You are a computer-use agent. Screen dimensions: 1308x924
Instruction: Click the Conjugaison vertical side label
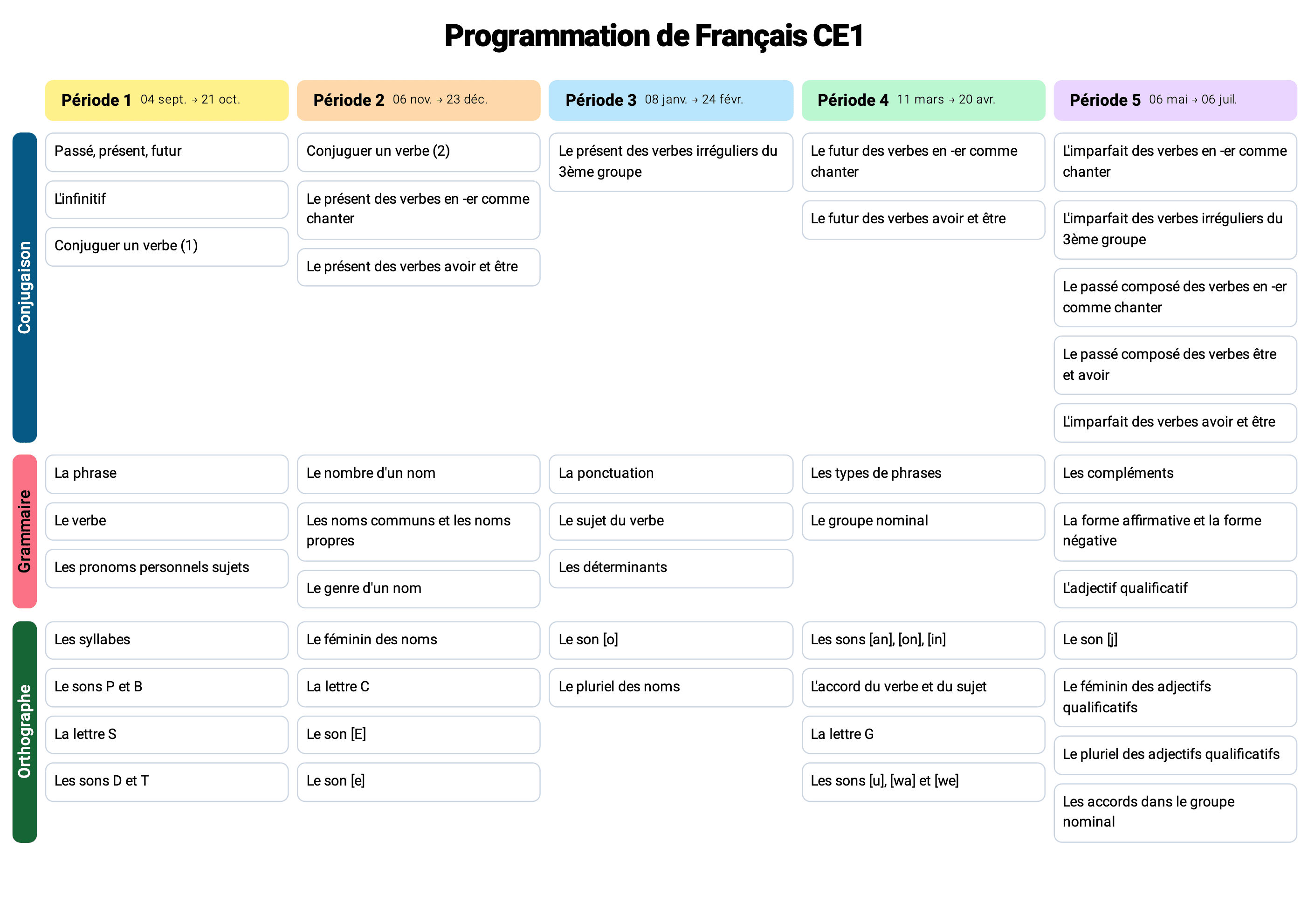click(x=25, y=287)
